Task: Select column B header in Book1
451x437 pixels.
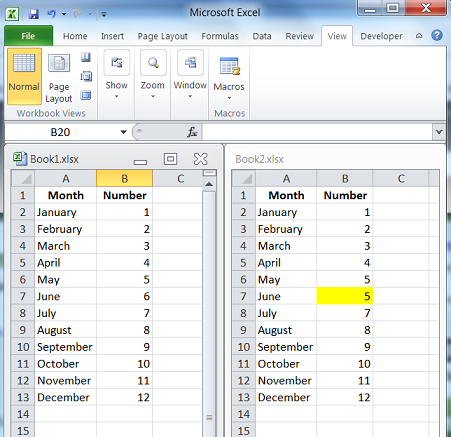Action: 124,179
